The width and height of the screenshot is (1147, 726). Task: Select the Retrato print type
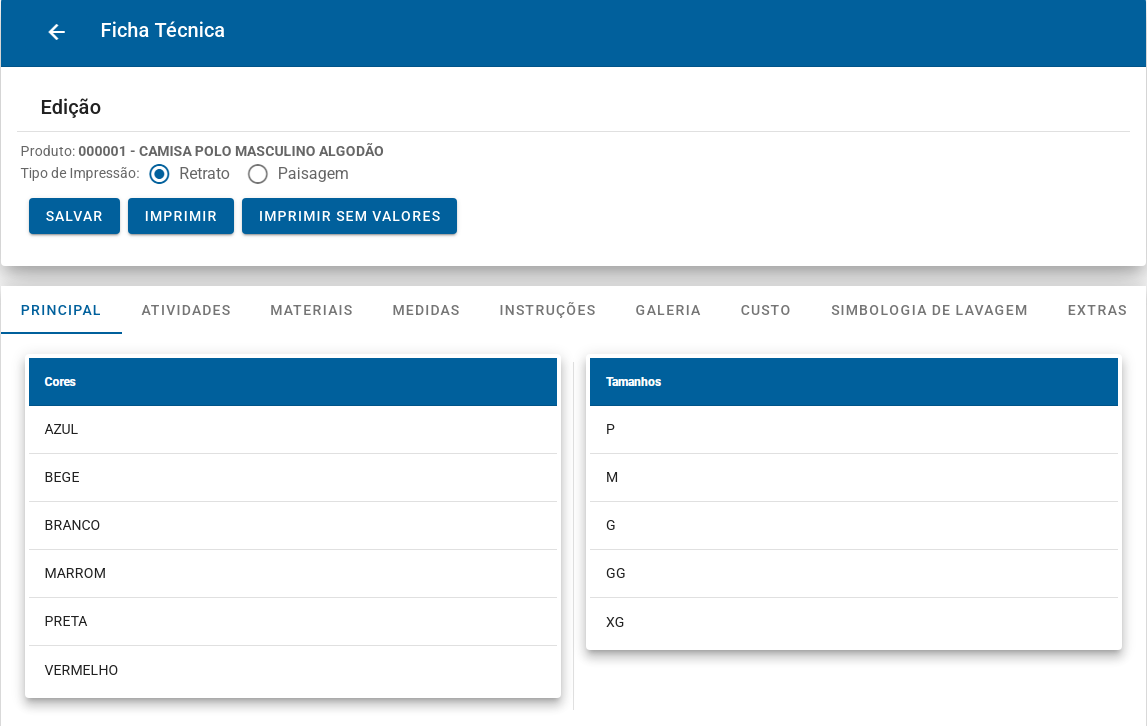point(159,174)
